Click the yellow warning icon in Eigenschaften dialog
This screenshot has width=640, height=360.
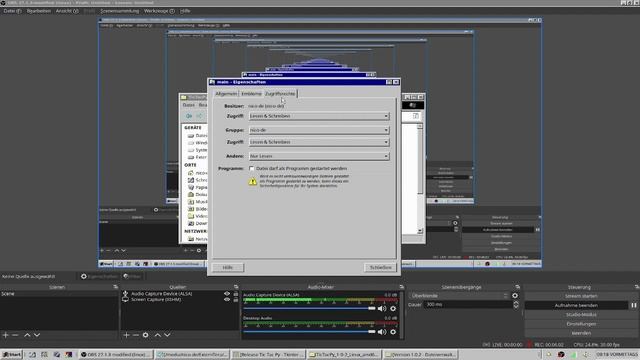pos(253,181)
